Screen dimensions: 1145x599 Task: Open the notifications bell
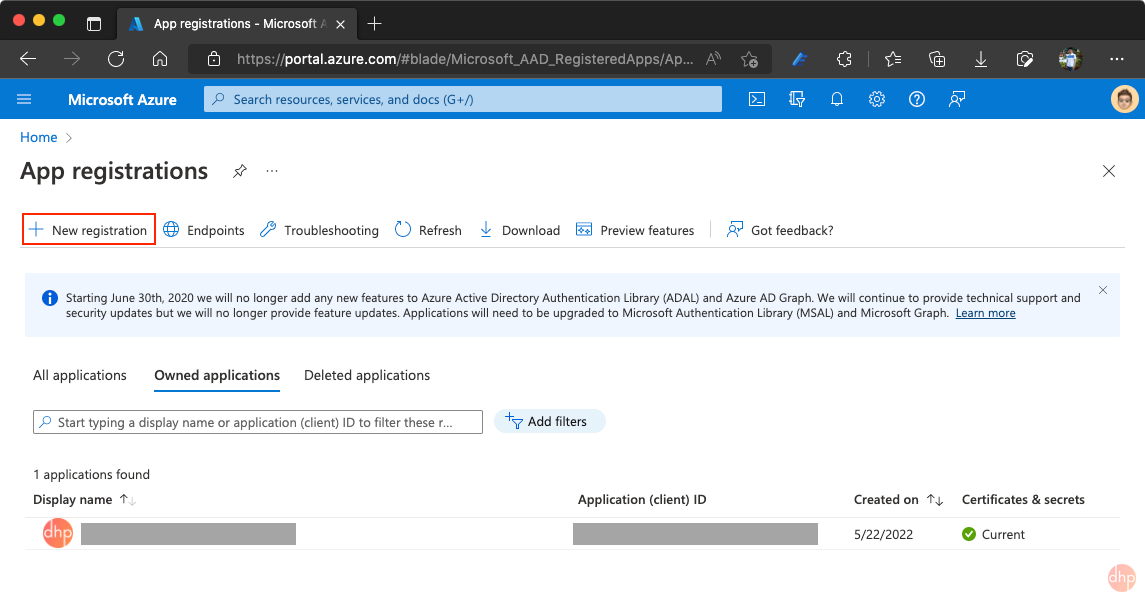tap(837, 99)
